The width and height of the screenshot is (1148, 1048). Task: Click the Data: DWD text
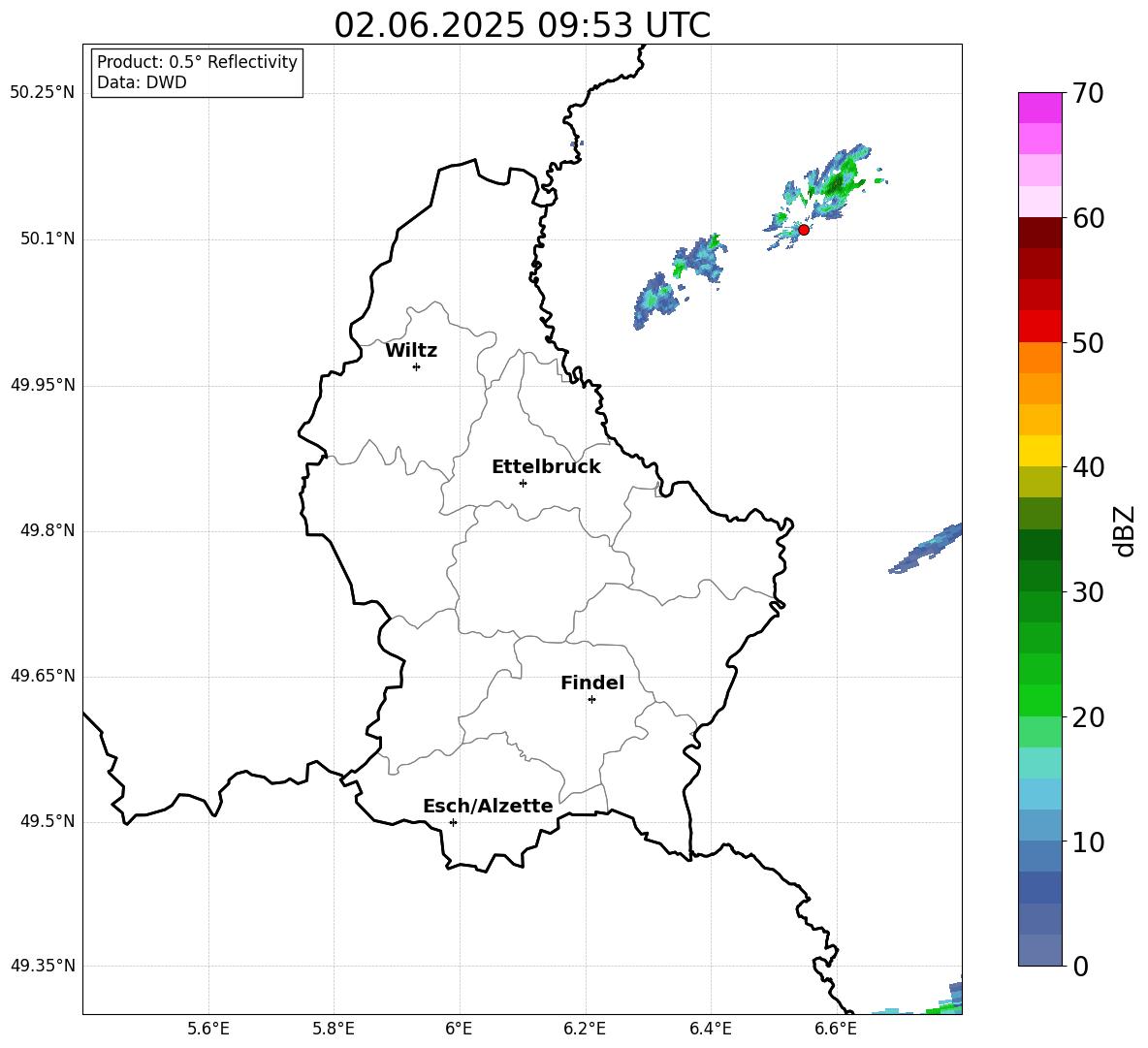point(142,82)
